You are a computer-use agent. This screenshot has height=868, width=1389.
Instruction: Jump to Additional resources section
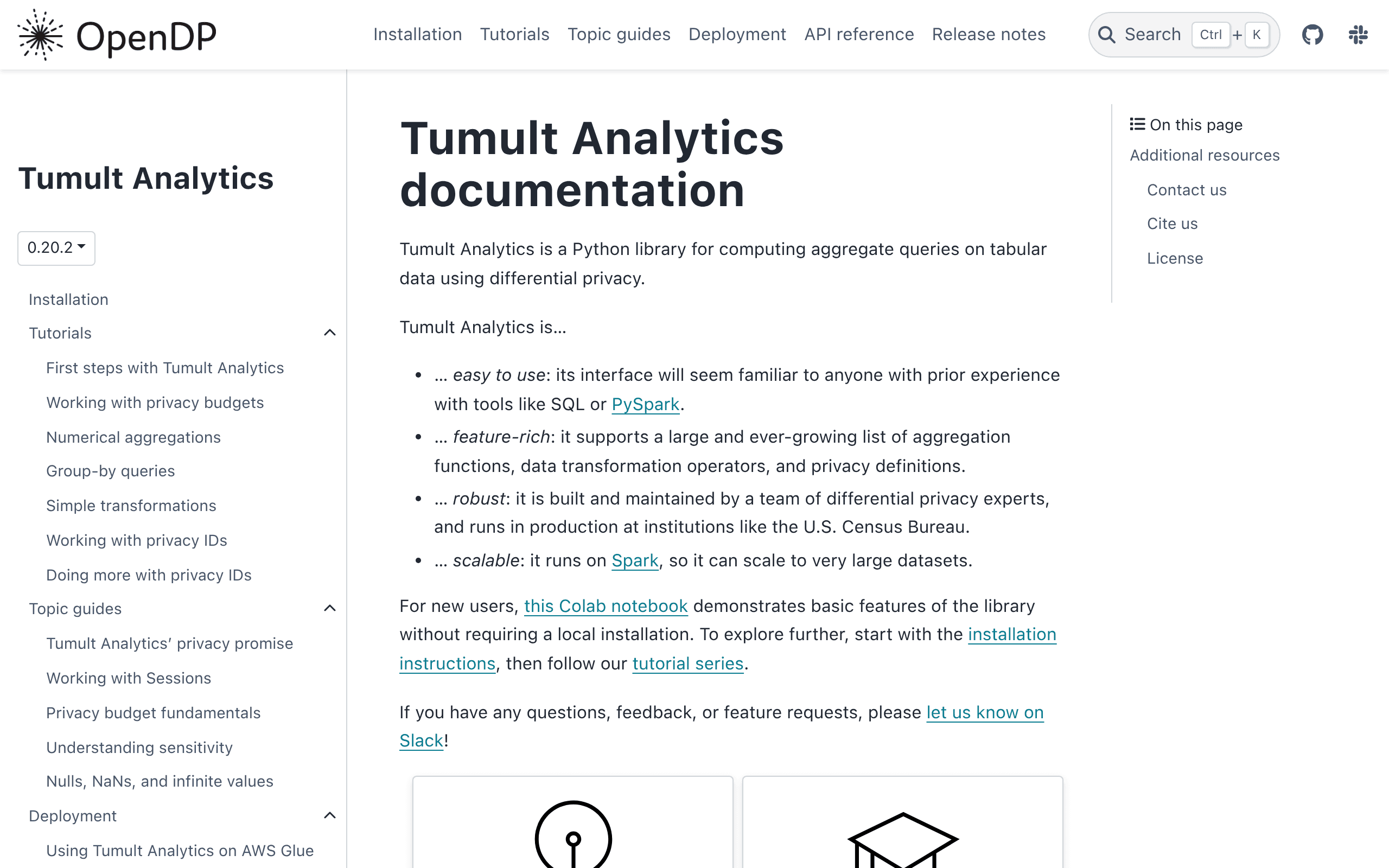1204,156
